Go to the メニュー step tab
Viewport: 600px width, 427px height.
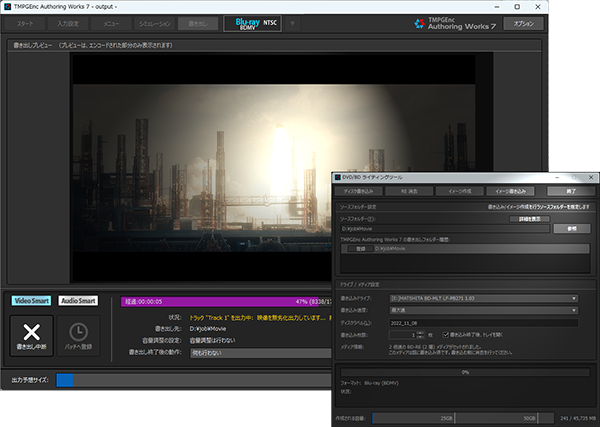click(x=111, y=24)
